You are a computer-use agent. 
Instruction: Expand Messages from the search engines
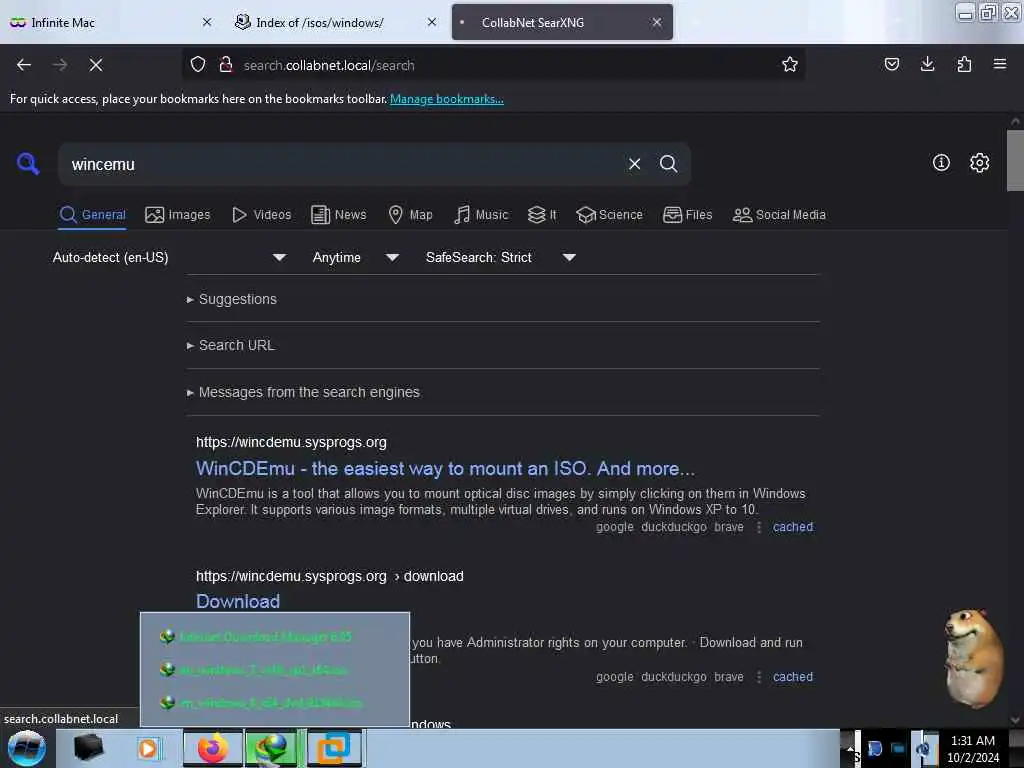click(303, 392)
